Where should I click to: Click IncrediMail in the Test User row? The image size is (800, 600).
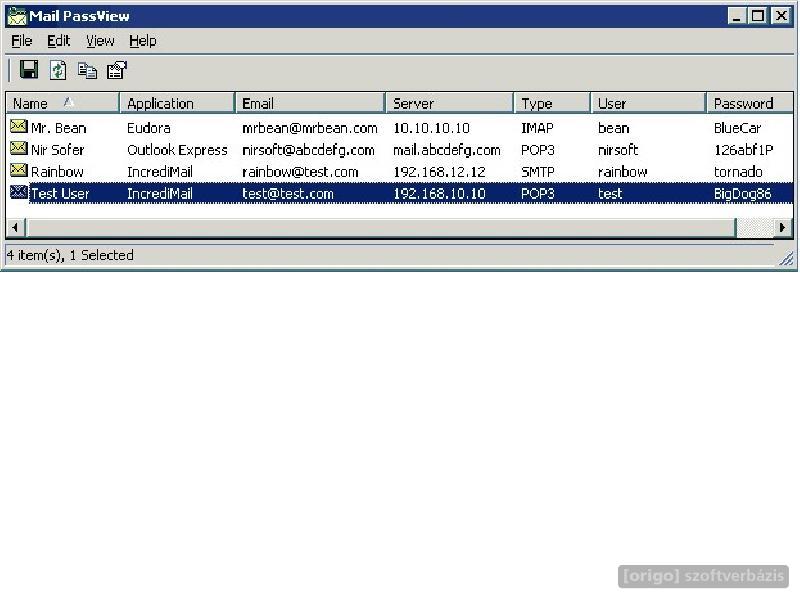[160, 194]
